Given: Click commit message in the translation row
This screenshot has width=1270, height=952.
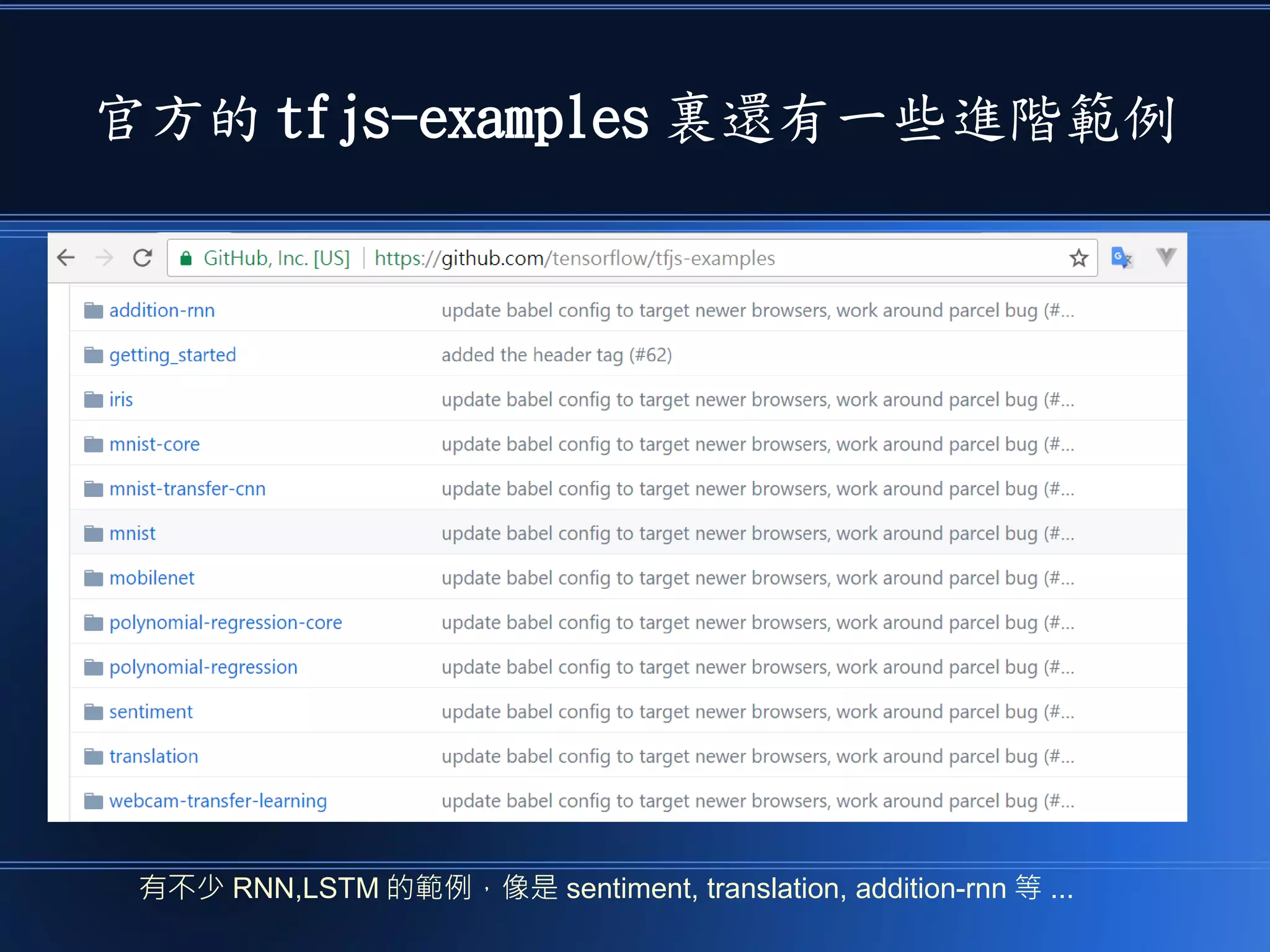Looking at the screenshot, I should click(x=758, y=757).
